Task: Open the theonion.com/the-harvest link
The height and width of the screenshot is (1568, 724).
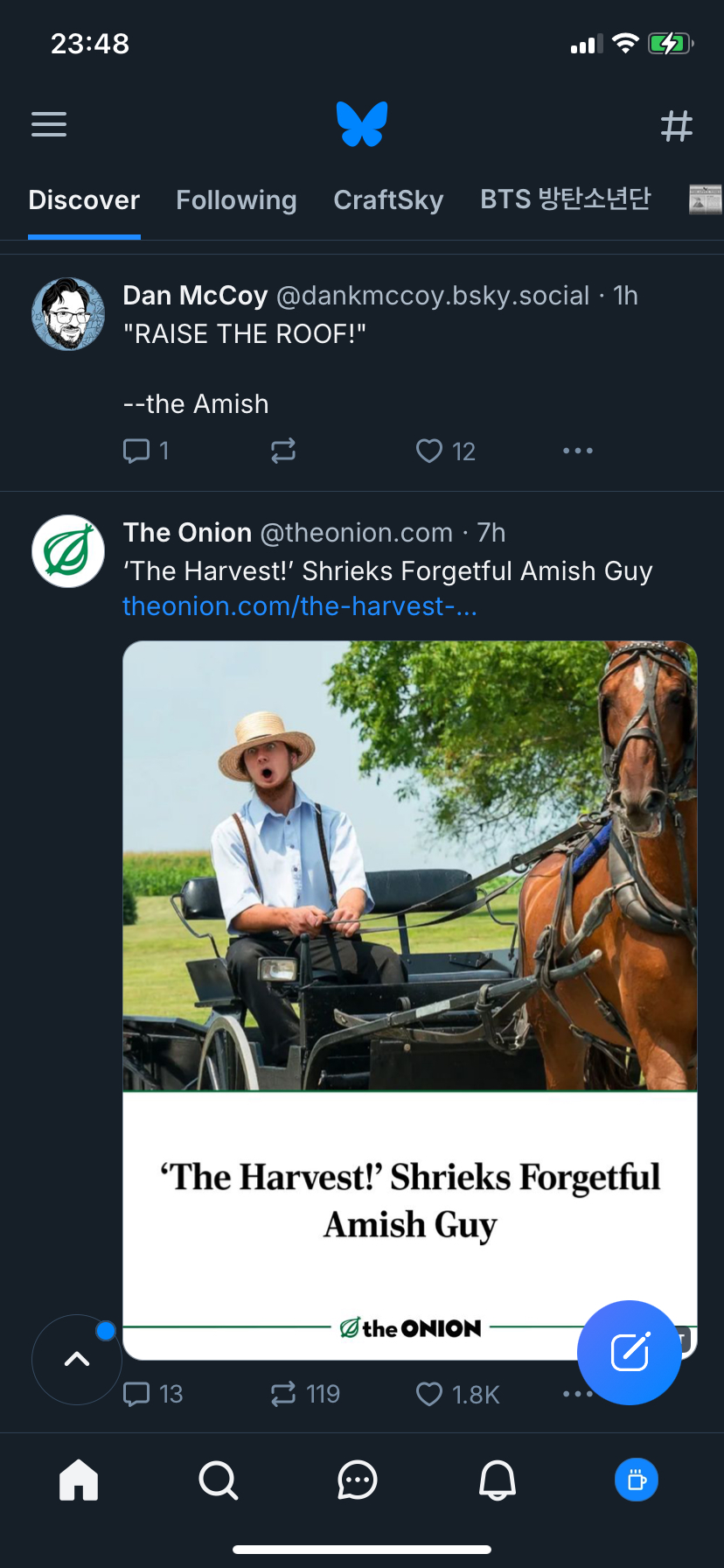Action: (299, 606)
